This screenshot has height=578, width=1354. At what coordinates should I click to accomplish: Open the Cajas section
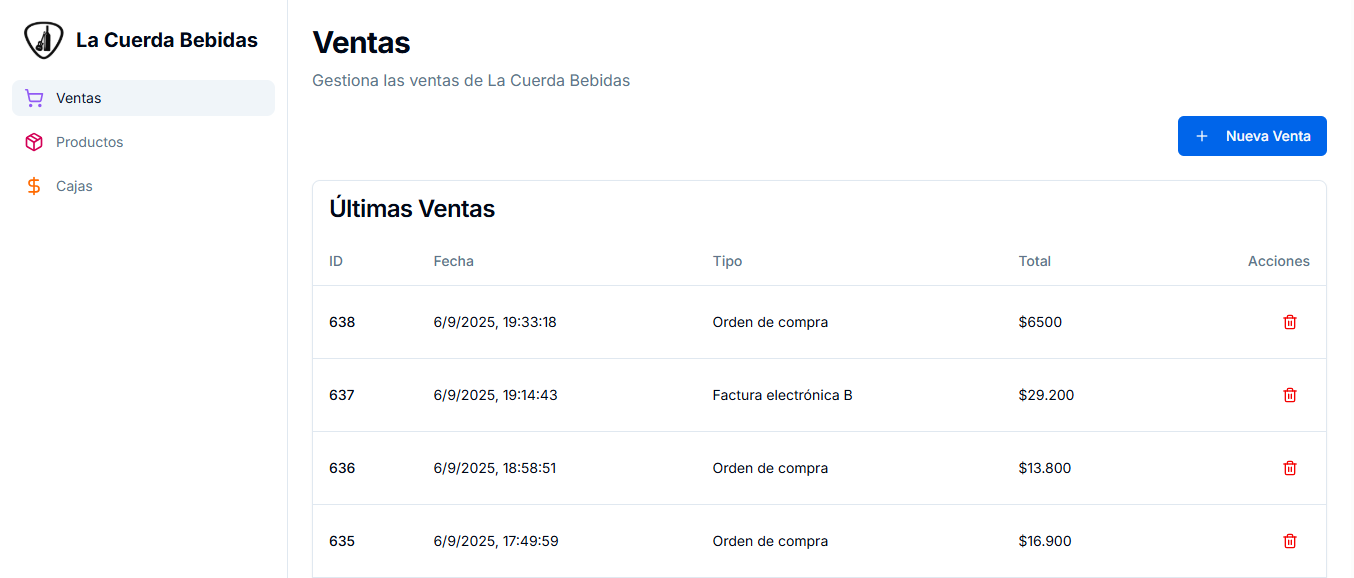click(74, 185)
